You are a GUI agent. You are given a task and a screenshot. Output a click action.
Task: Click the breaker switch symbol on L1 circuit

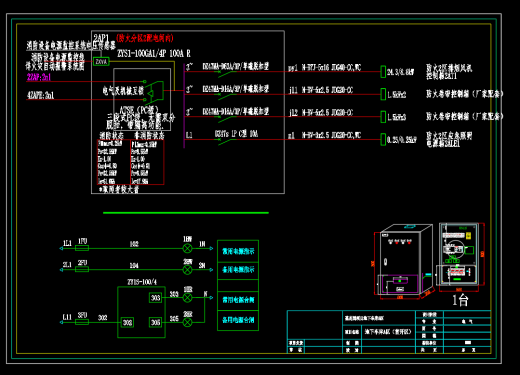coord(227,141)
